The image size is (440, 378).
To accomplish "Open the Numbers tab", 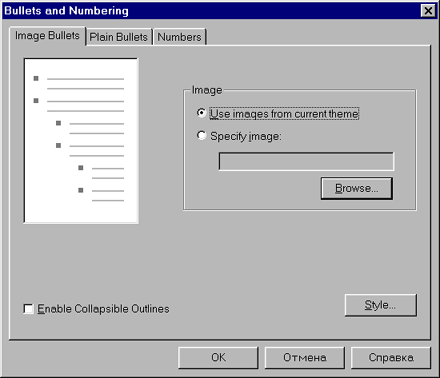I will (x=179, y=37).
